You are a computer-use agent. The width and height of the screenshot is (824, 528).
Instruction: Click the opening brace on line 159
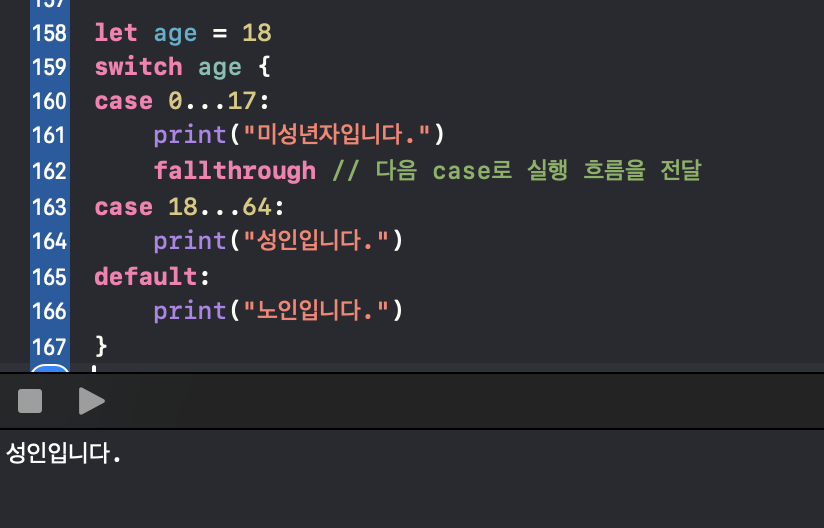(x=264, y=67)
